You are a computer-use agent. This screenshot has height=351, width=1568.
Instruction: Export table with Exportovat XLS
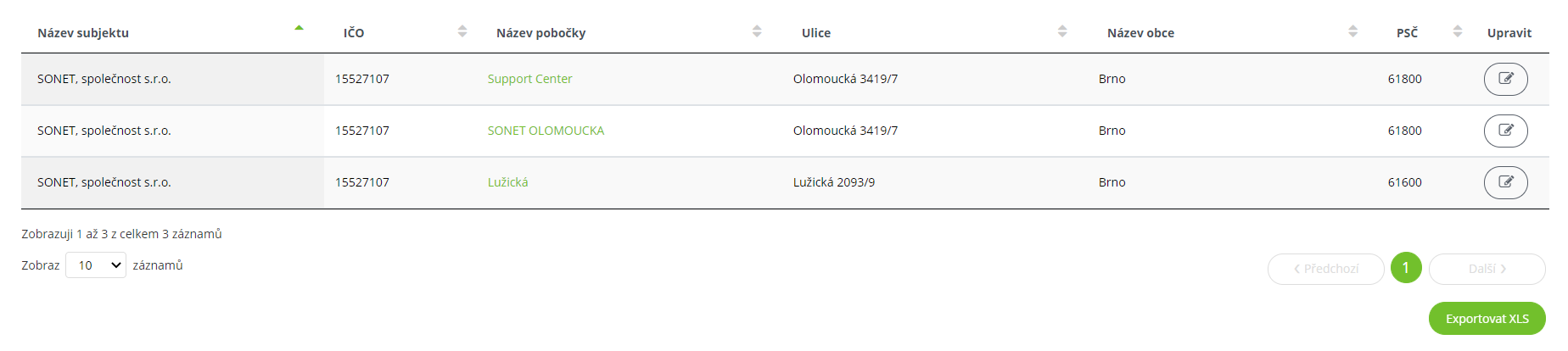tap(1487, 319)
